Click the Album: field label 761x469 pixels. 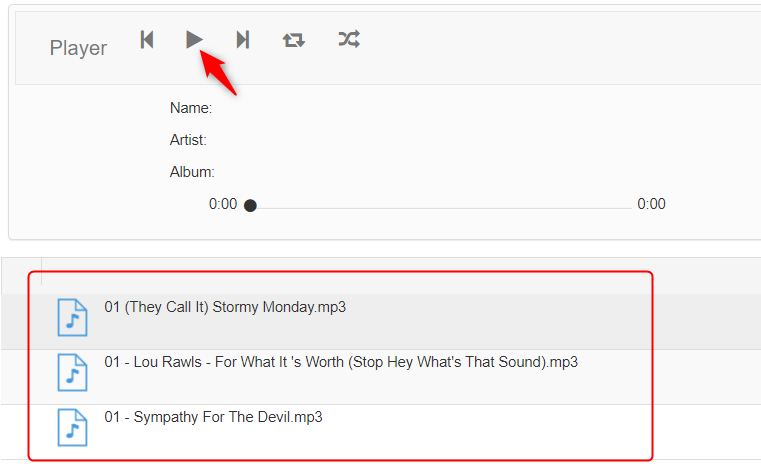tap(192, 172)
